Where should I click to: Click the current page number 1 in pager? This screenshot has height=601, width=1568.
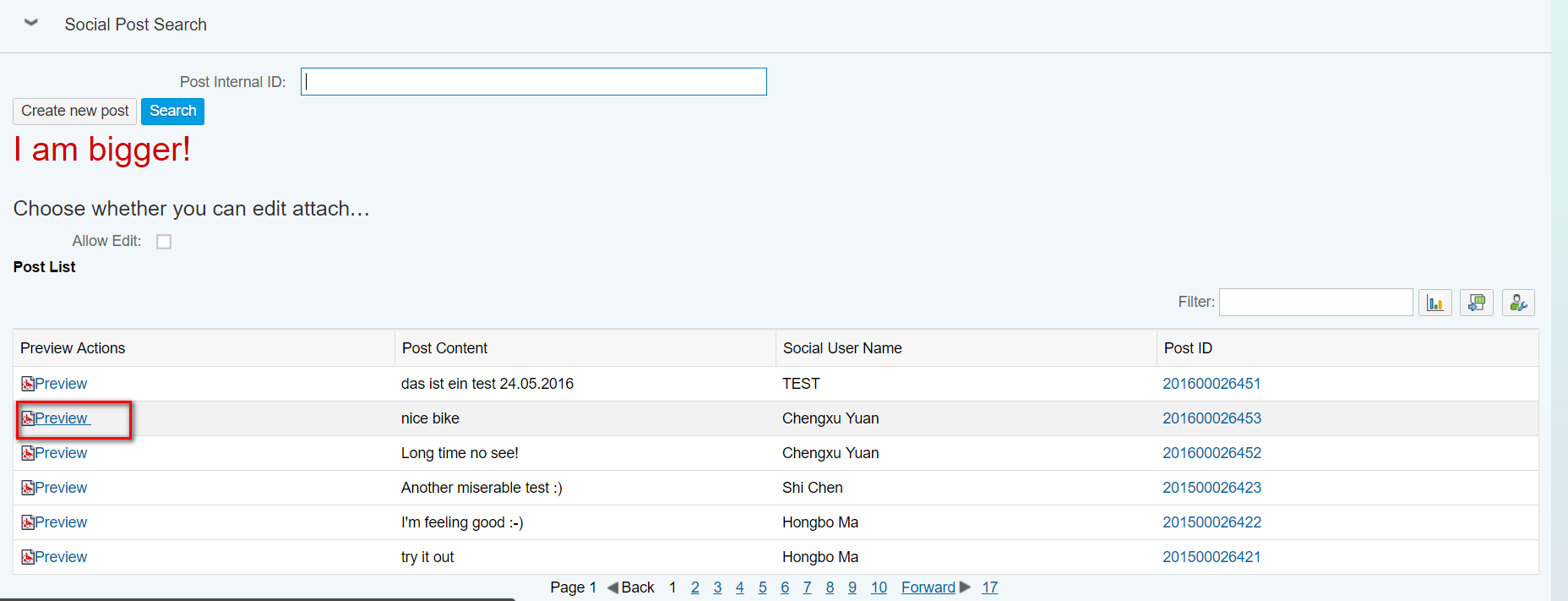pyautogui.click(x=672, y=587)
